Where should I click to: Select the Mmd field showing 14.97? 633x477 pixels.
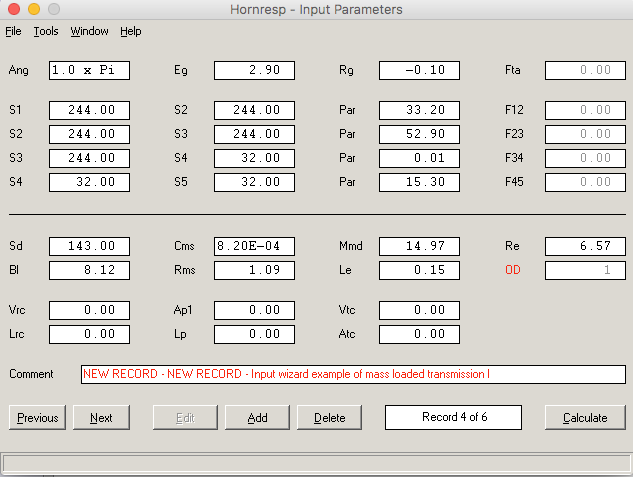tap(419, 246)
